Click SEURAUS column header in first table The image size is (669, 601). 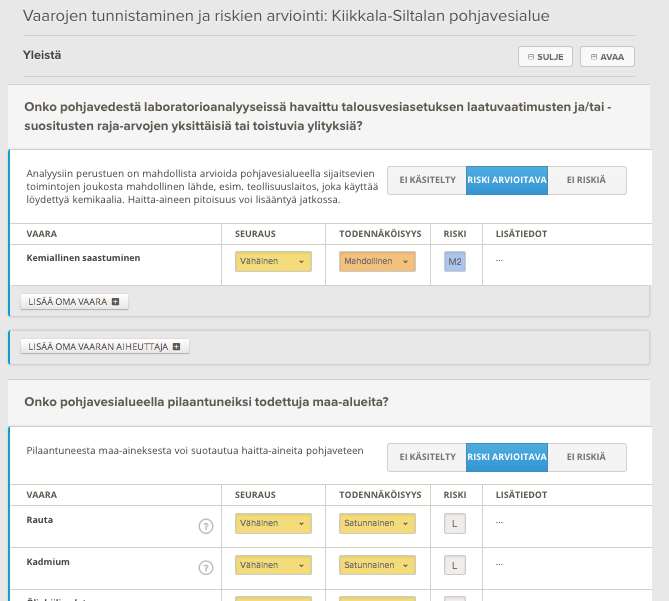[x=255, y=234]
